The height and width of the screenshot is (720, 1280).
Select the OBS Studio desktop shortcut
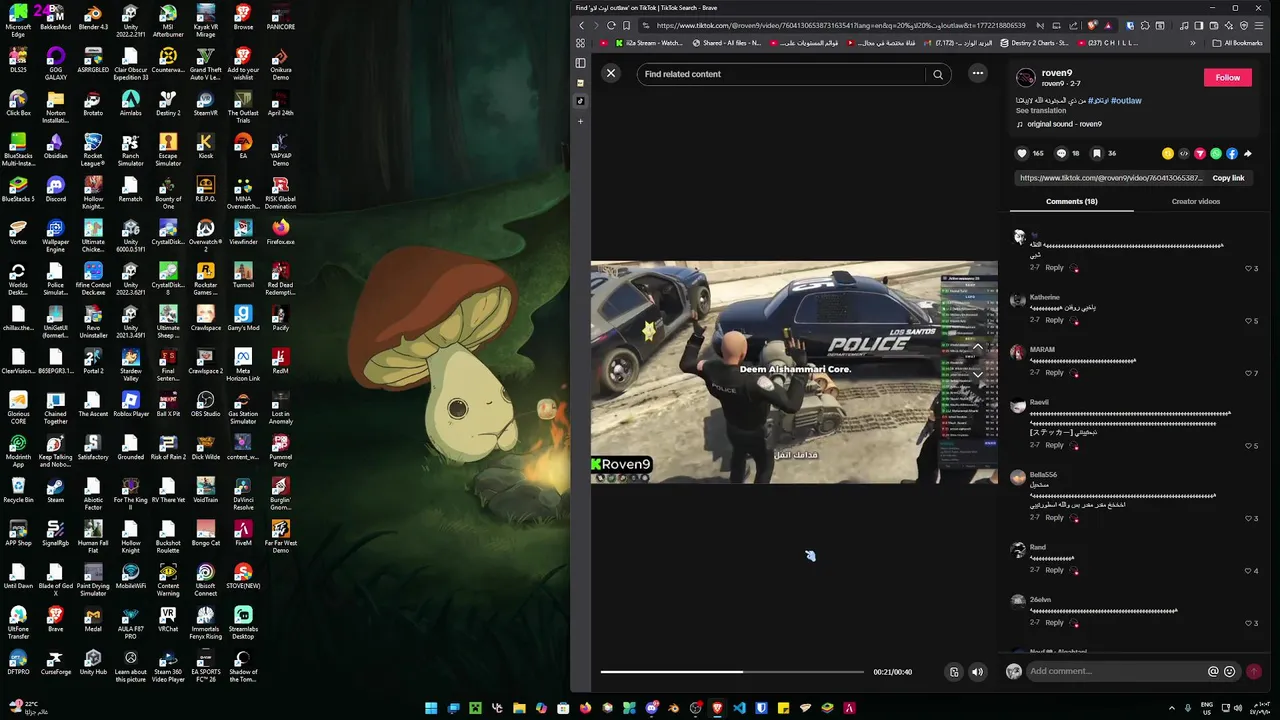click(205, 404)
